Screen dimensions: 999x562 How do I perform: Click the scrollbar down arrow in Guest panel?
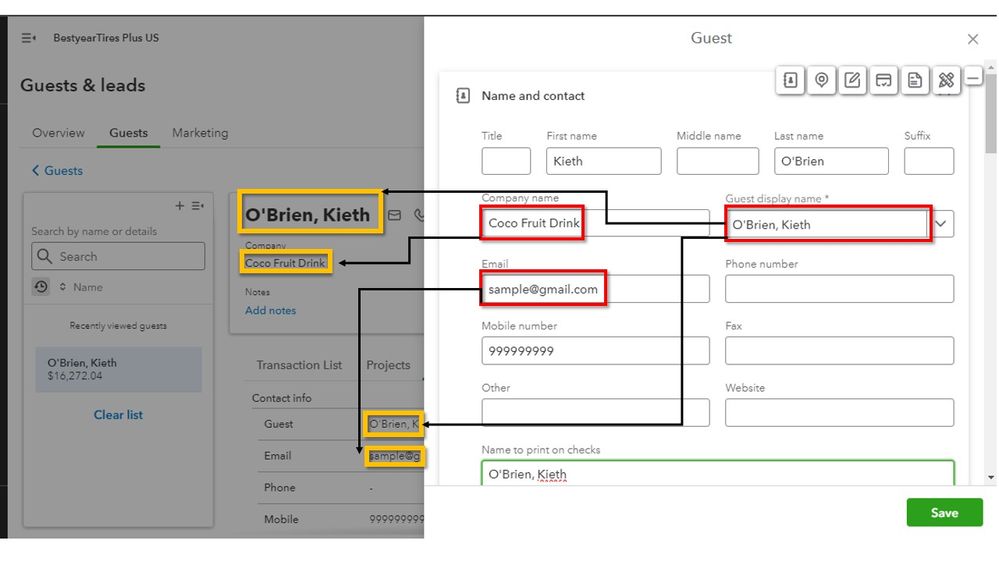pyautogui.click(x=991, y=477)
